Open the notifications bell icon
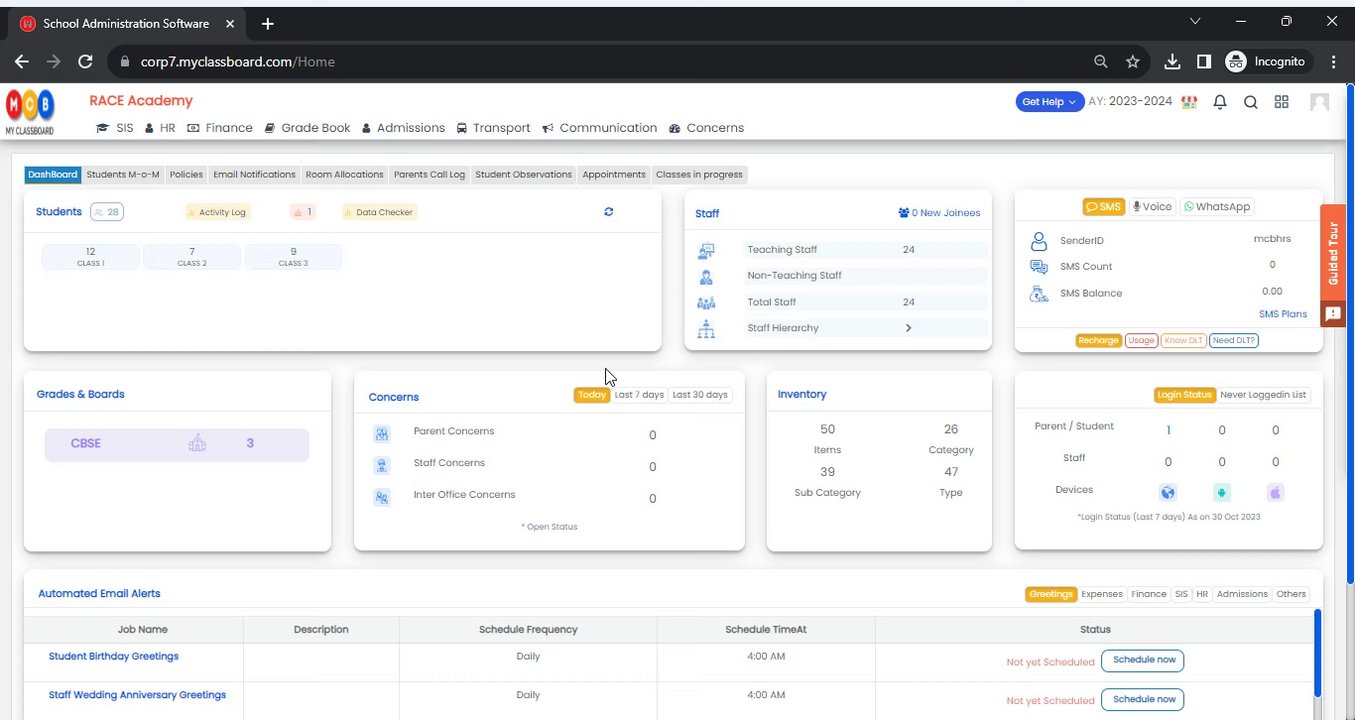 tap(1219, 102)
